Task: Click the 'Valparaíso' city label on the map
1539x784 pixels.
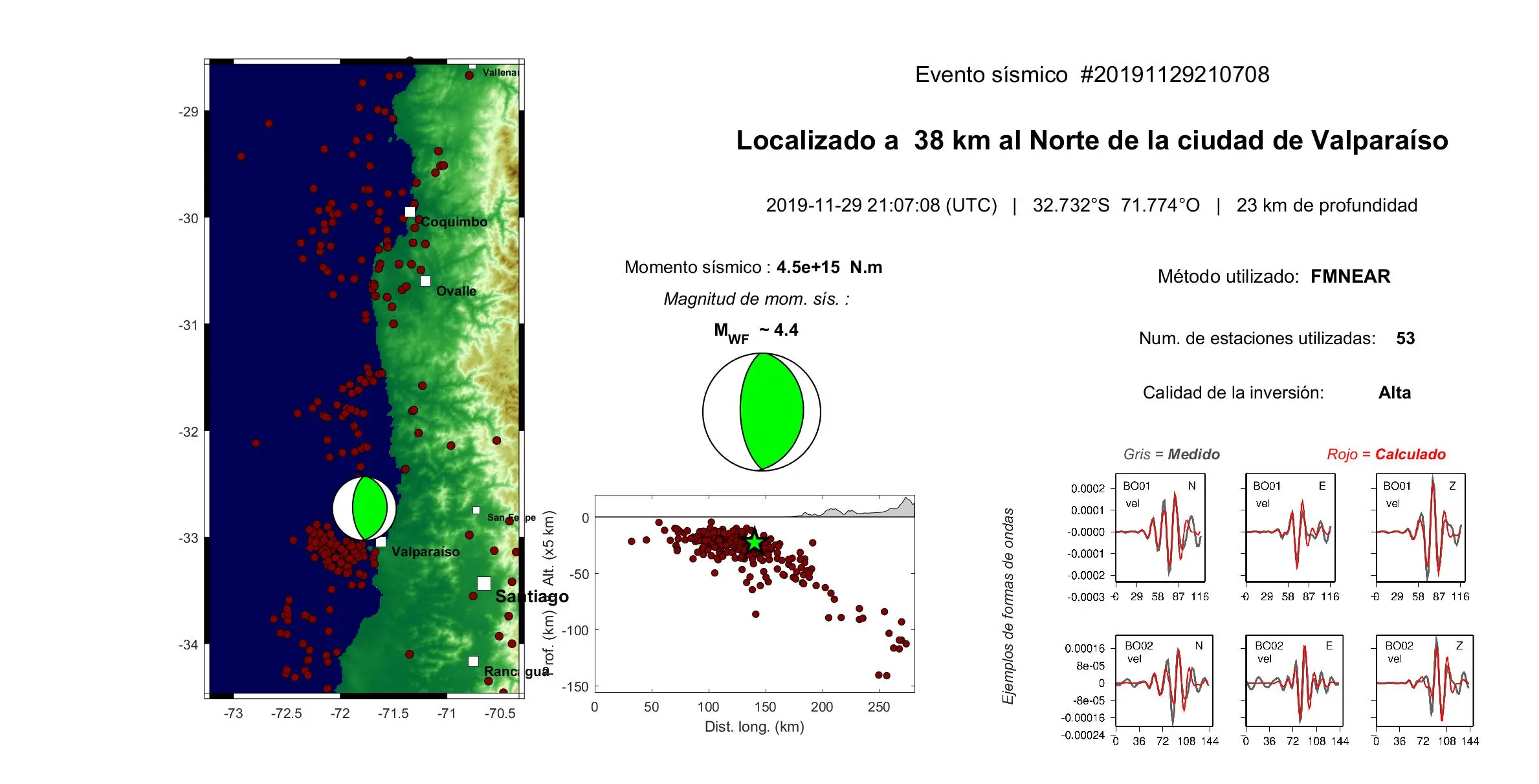Action: pyautogui.click(x=425, y=552)
